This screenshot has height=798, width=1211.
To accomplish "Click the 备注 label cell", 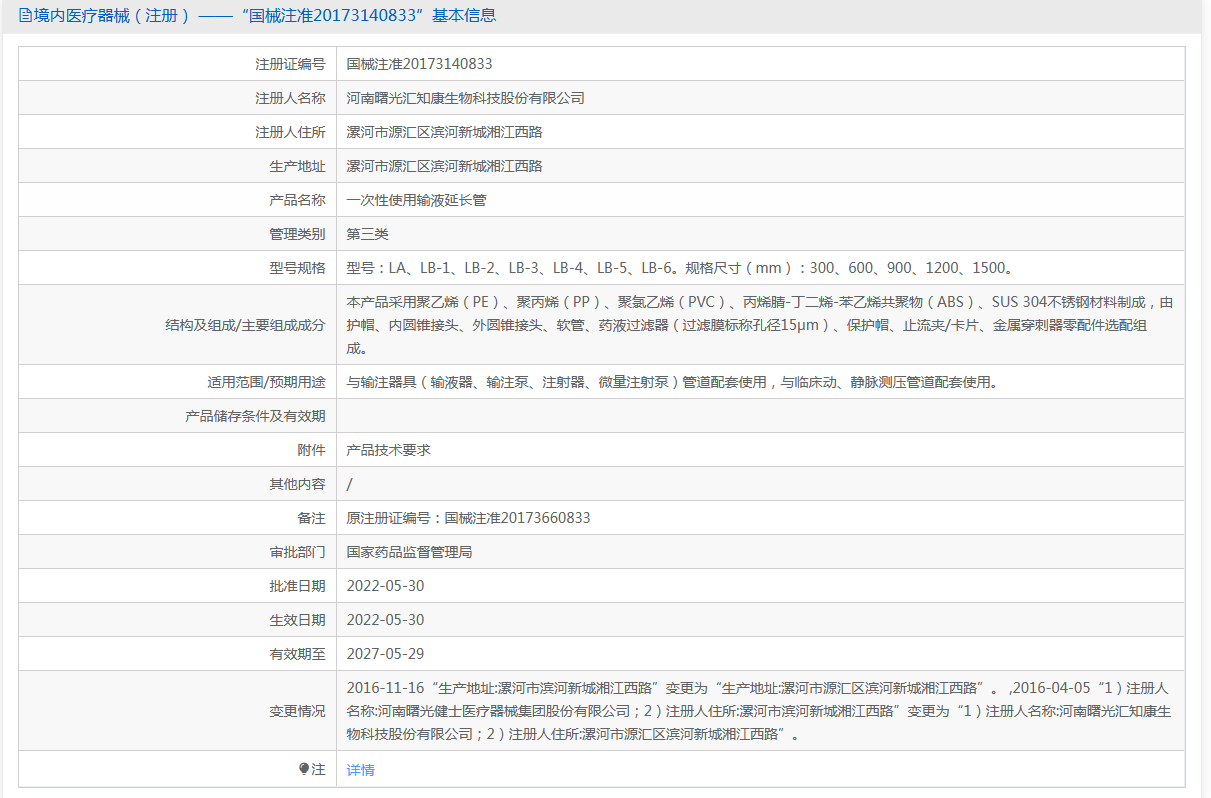I will point(177,518).
